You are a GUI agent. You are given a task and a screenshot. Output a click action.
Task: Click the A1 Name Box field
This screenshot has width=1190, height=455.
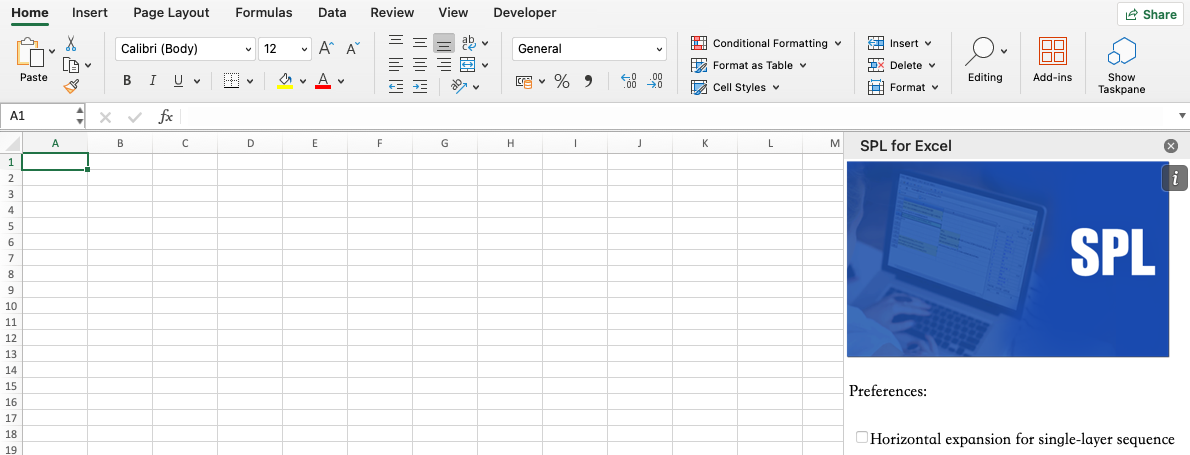point(42,116)
